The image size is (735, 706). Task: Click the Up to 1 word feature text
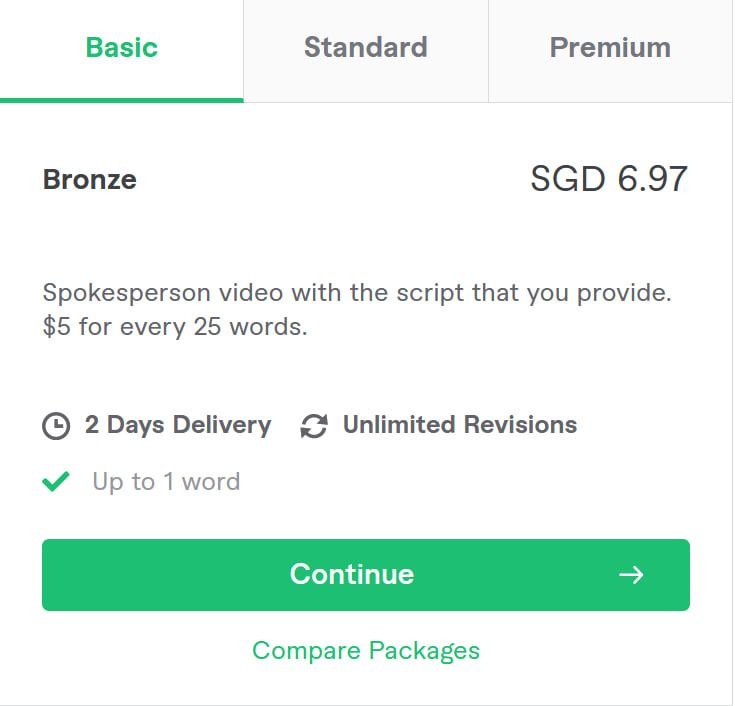pyautogui.click(x=166, y=482)
